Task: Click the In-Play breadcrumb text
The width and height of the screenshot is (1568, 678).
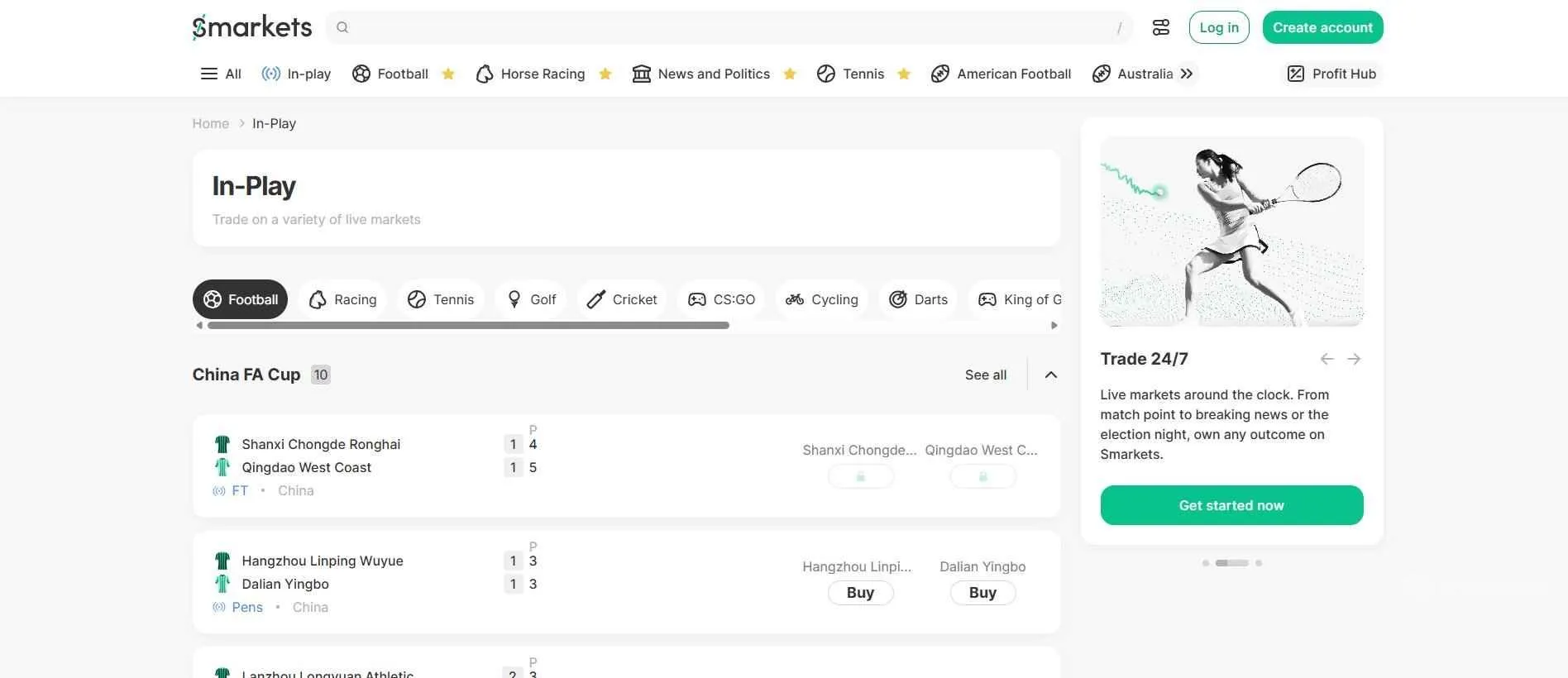Action: [274, 123]
